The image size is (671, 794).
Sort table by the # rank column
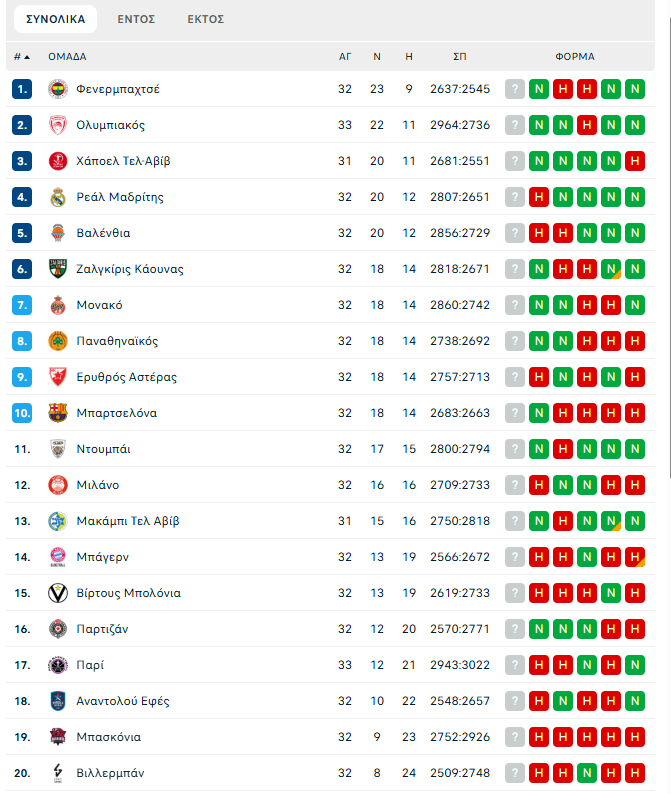point(21,57)
